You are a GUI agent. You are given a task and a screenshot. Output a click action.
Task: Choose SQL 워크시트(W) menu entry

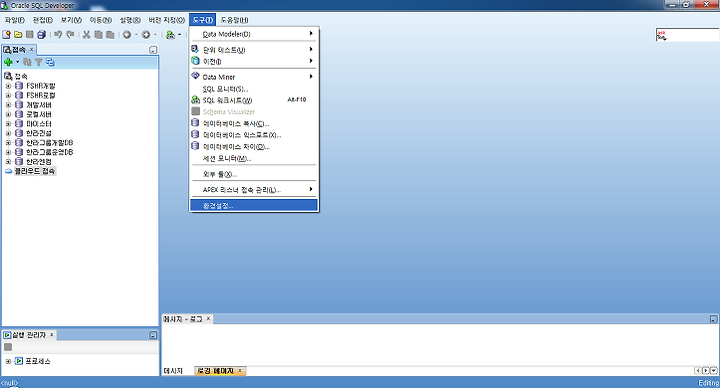tap(254, 100)
